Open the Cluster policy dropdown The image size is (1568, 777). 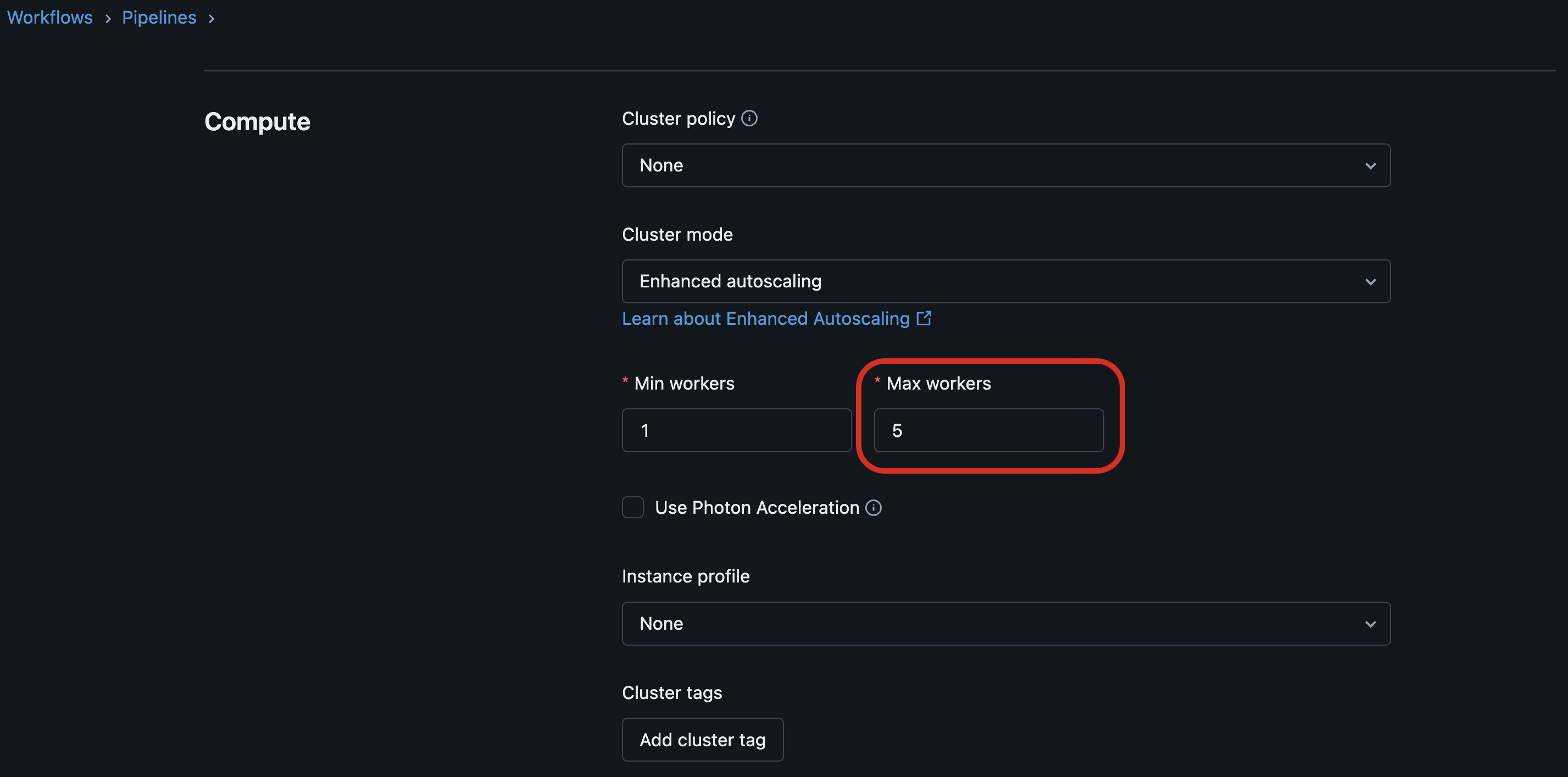pyautogui.click(x=1006, y=165)
